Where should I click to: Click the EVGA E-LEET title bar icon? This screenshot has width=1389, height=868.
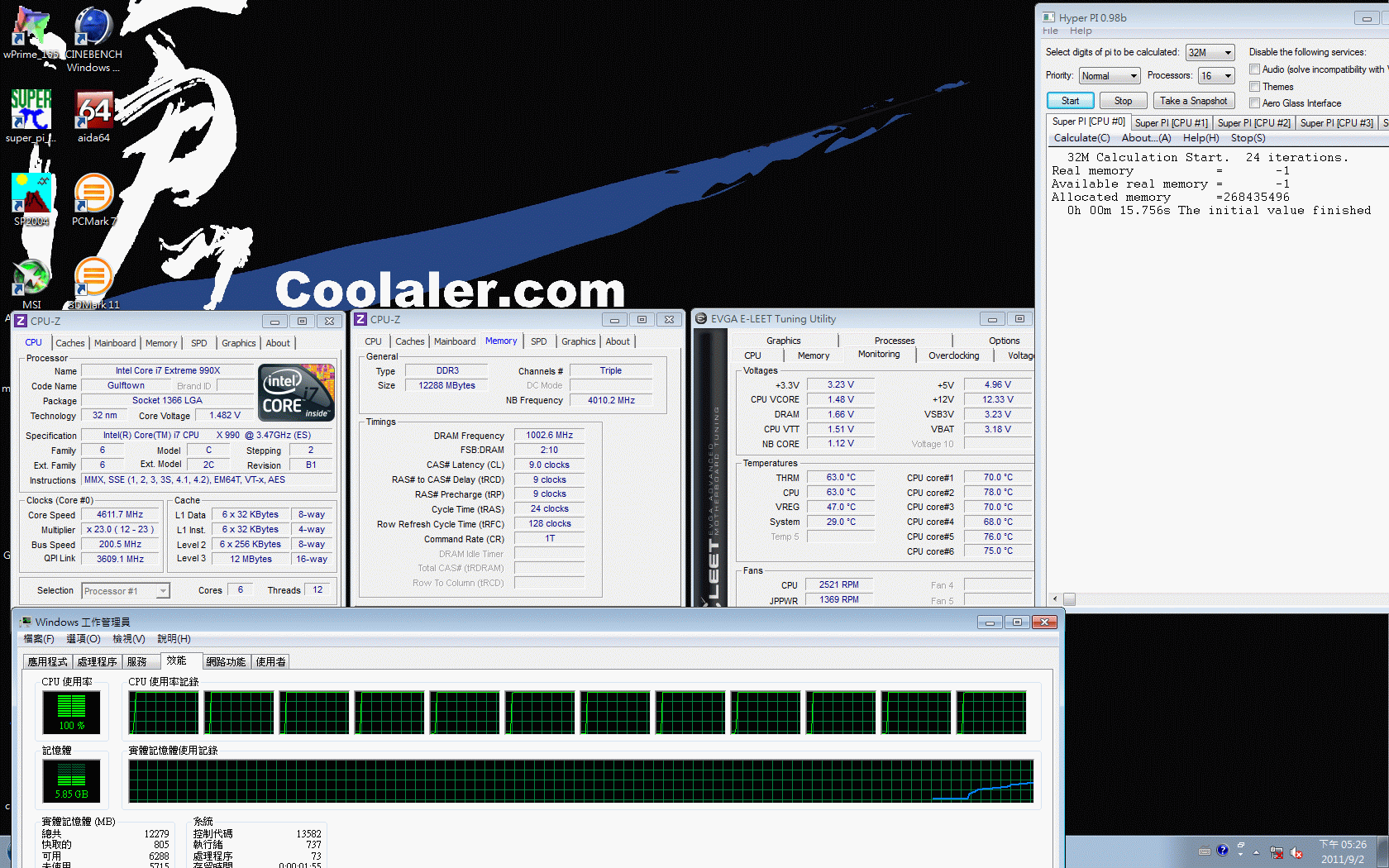[701, 319]
